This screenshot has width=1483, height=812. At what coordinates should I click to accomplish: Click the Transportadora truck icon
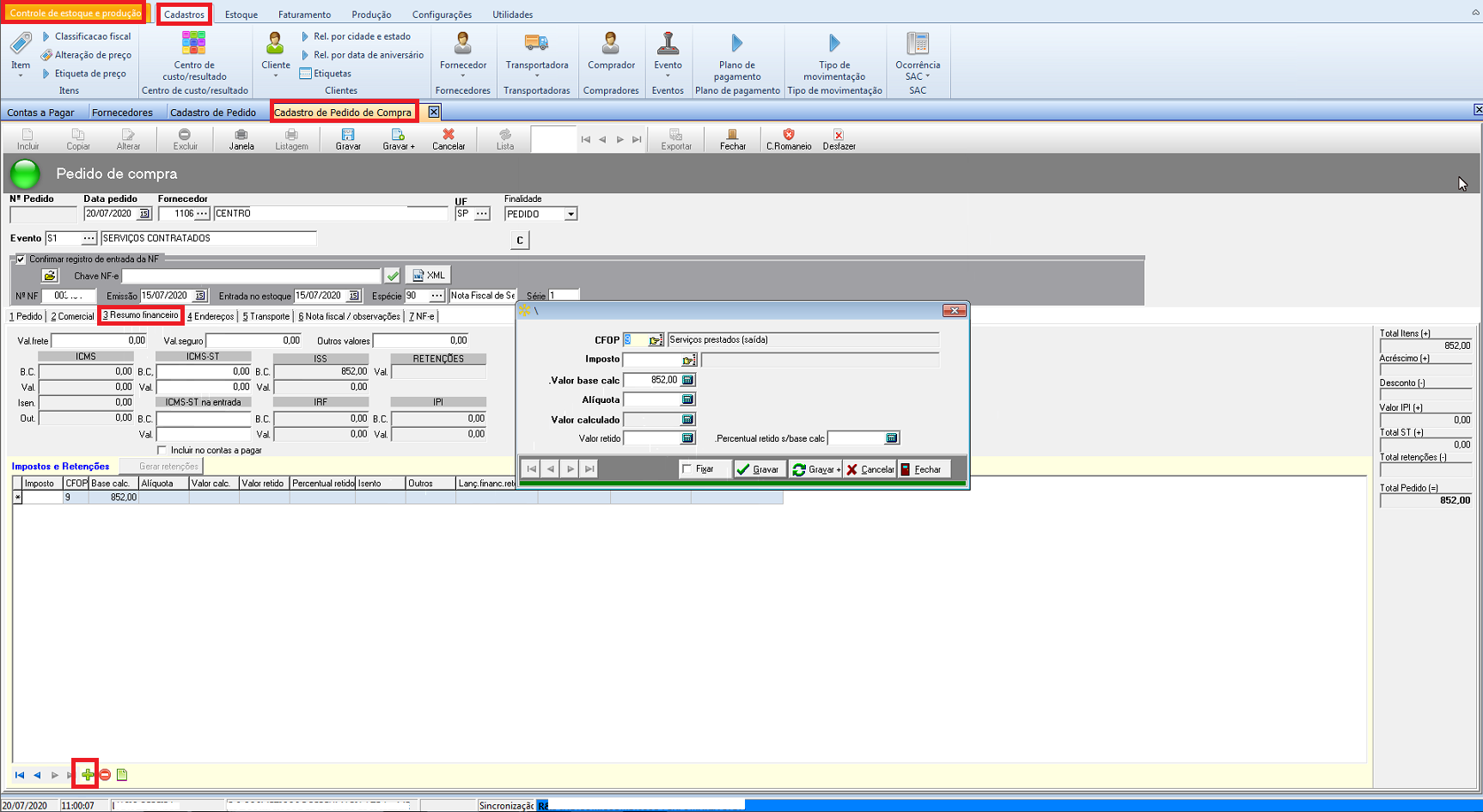point(536,43)
